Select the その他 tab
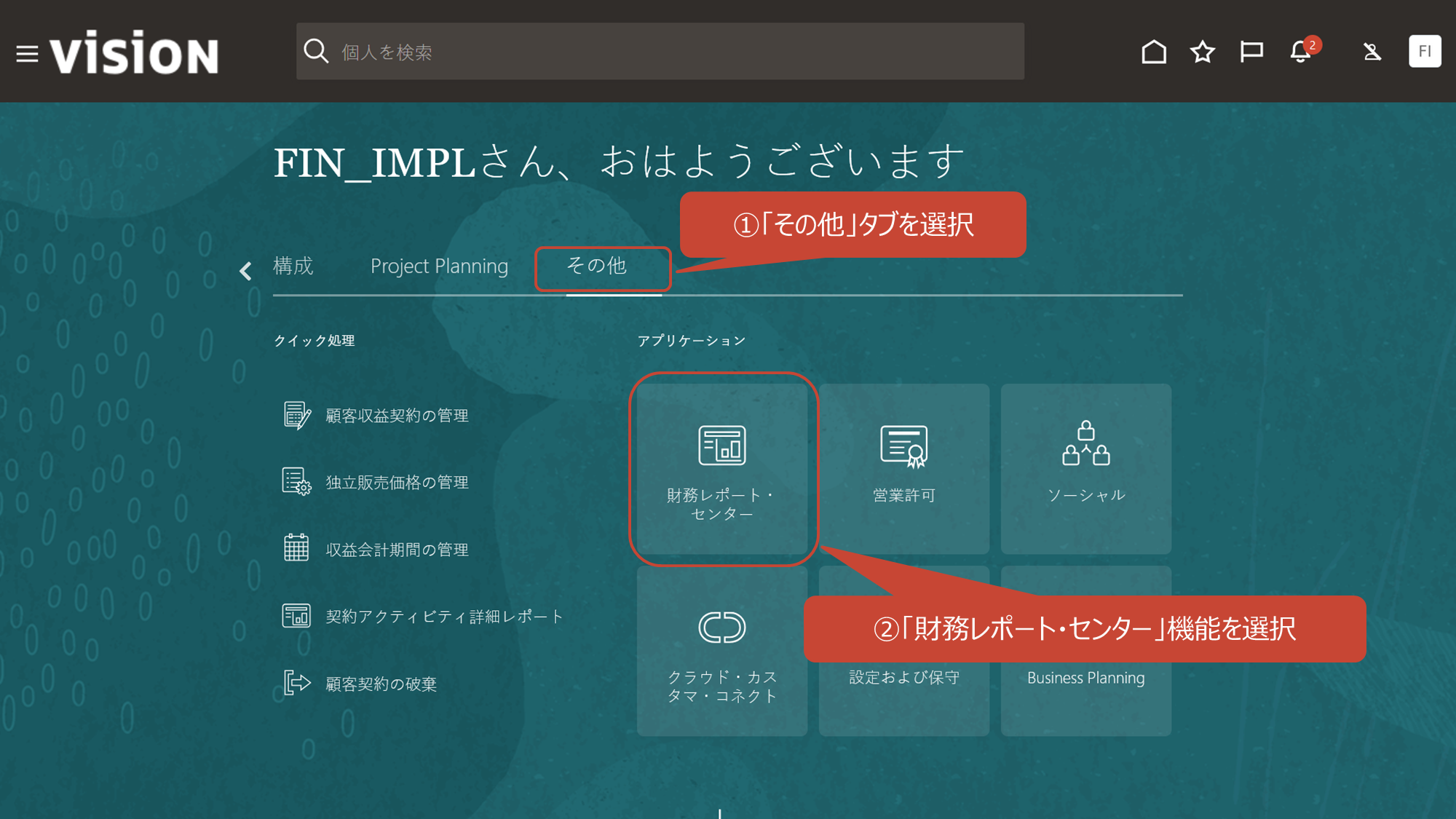 pos(597,266)
